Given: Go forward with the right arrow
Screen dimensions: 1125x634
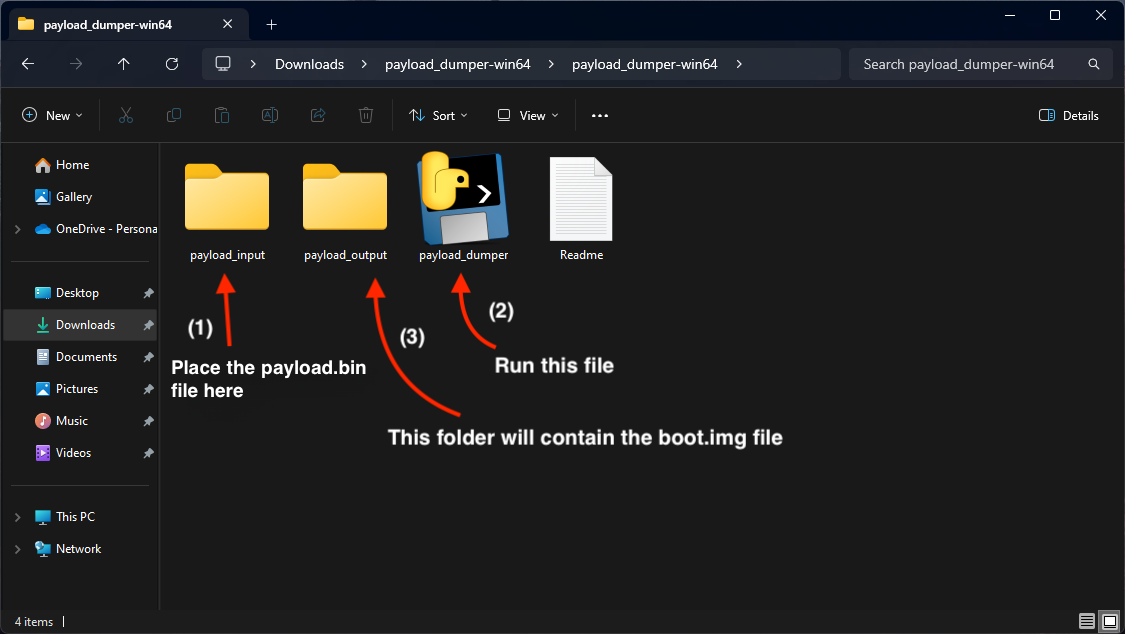Looking at the screenshot, I should click(x=75, y=64).
